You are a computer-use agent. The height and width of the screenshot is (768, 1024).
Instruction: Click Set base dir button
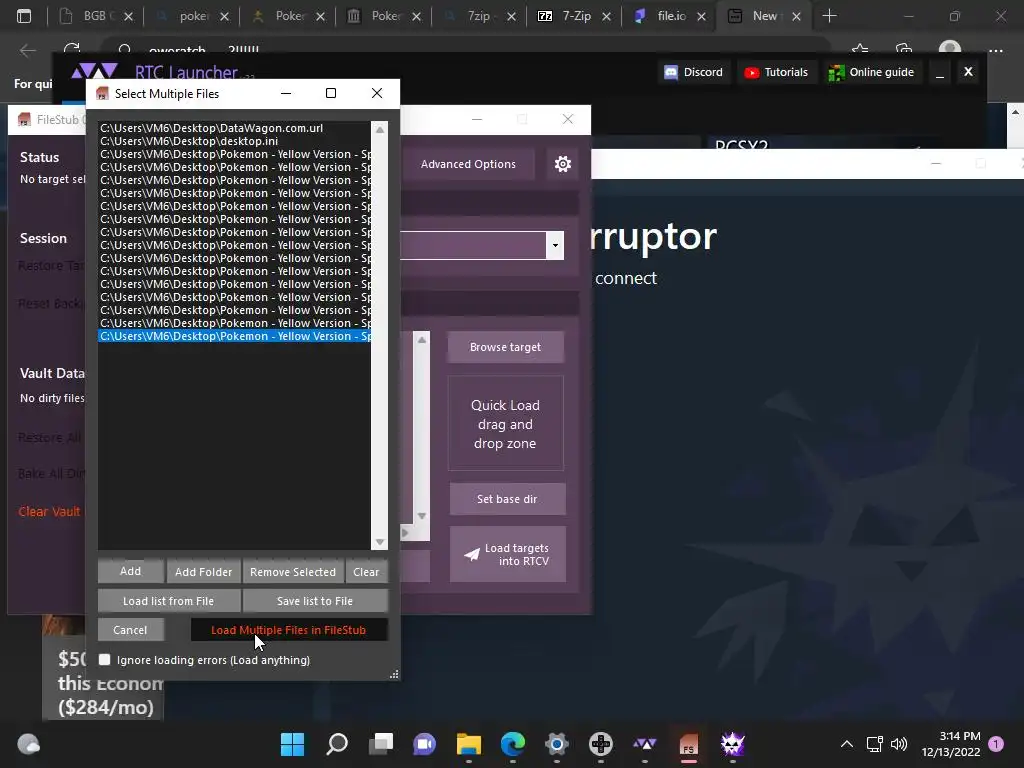click(x=507, y=499)
